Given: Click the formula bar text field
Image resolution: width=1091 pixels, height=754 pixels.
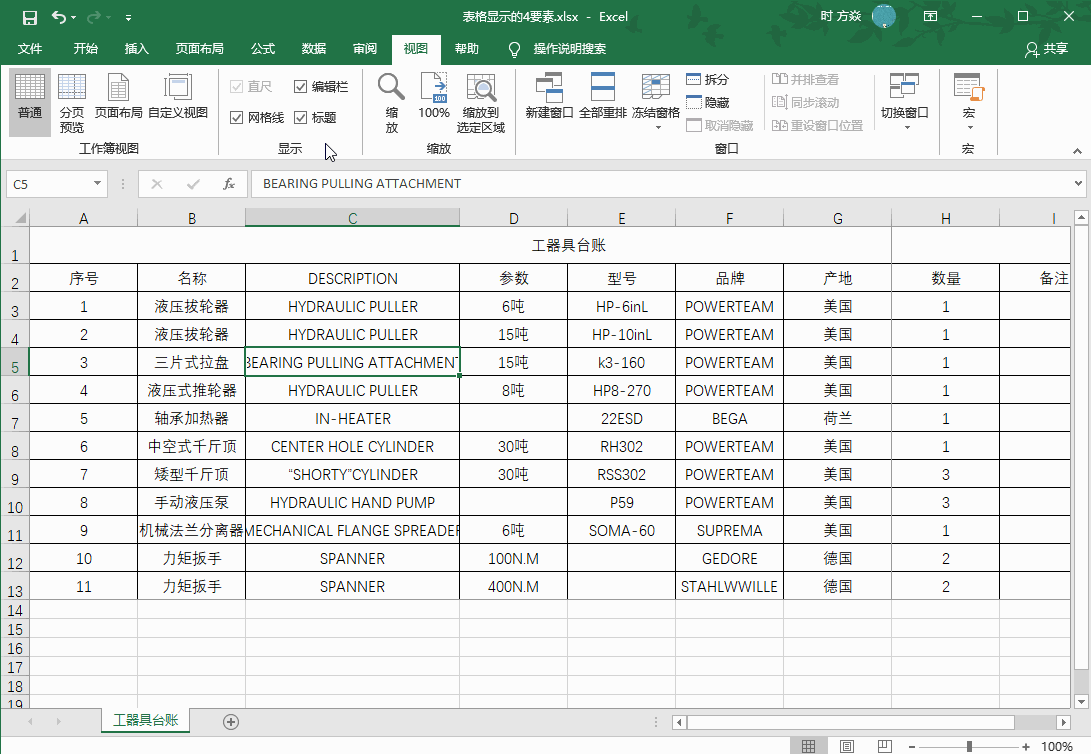Looking at the screenshot, I should point(661,184).
